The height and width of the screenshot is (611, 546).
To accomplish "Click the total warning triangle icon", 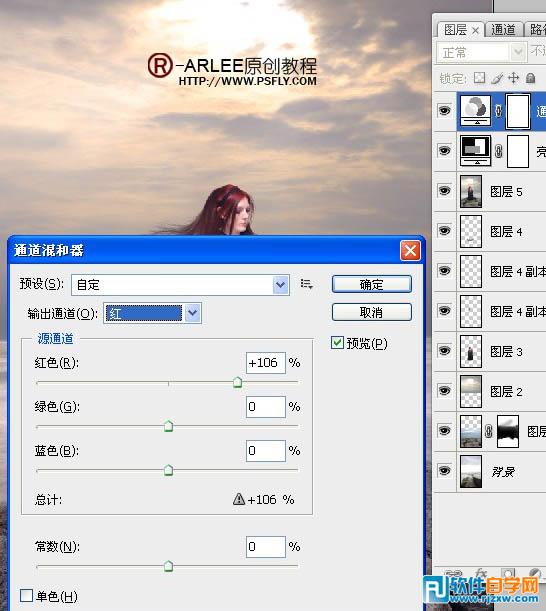I will pos(239,499).
